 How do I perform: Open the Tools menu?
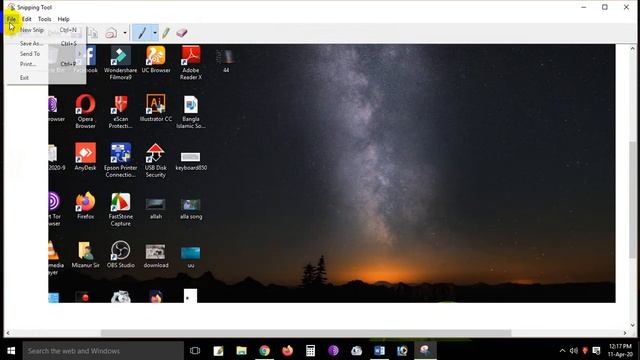pyautogui.click(x=44, y=19)
